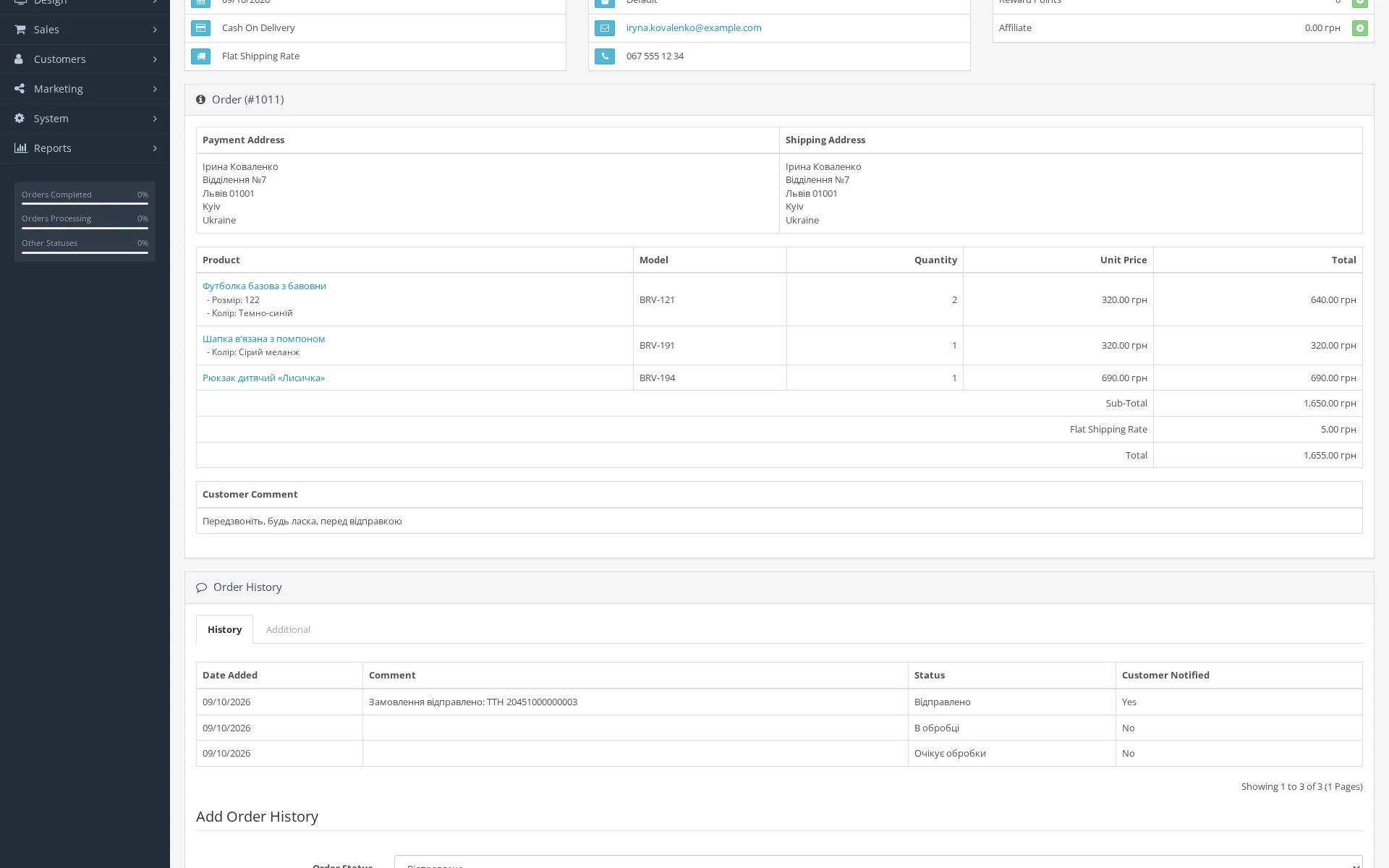Click the sub-total value 1,650.00 грн
The height and width of the screenshot is (868, 1389).
pyautogui.click(x=1330, y=404)
